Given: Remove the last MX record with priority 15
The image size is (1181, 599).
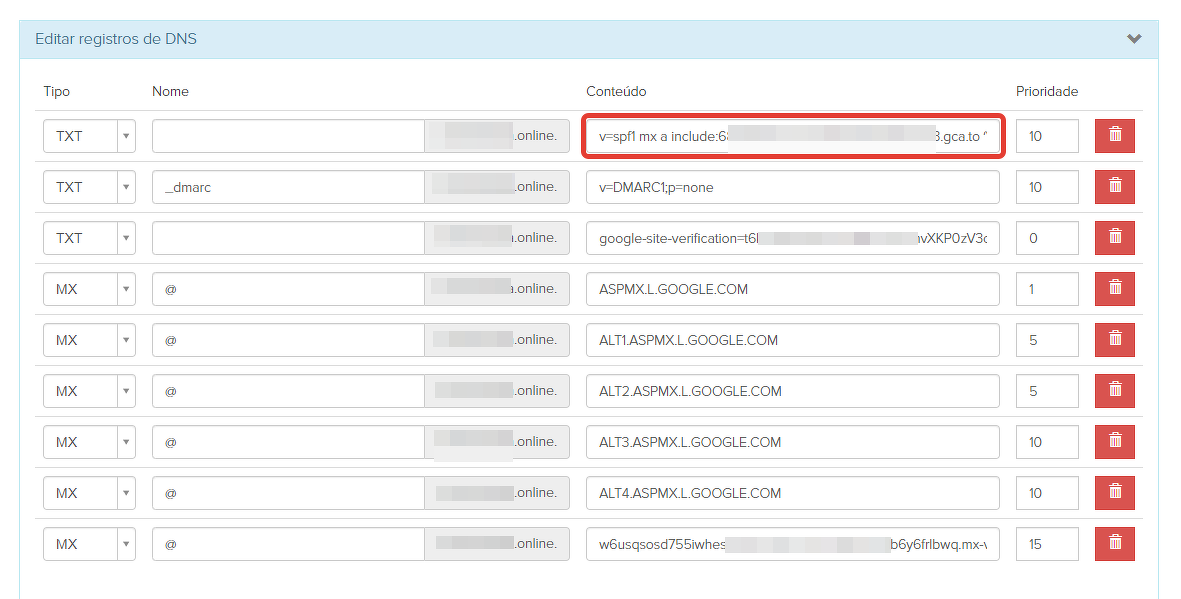Looking at the screenshot, I should [x=1115, y=544].
